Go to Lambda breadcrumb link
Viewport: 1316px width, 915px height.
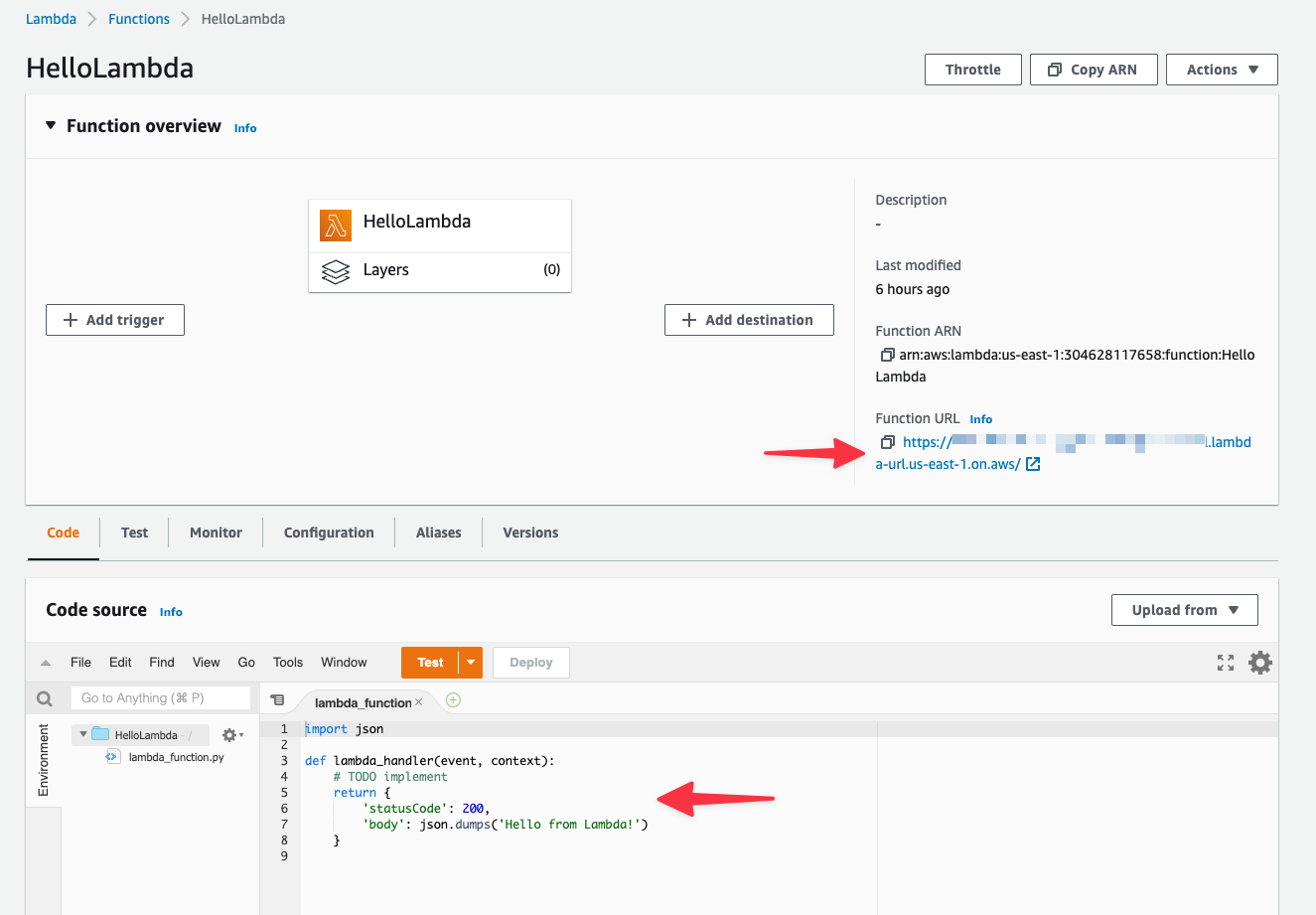coord(51,19)
